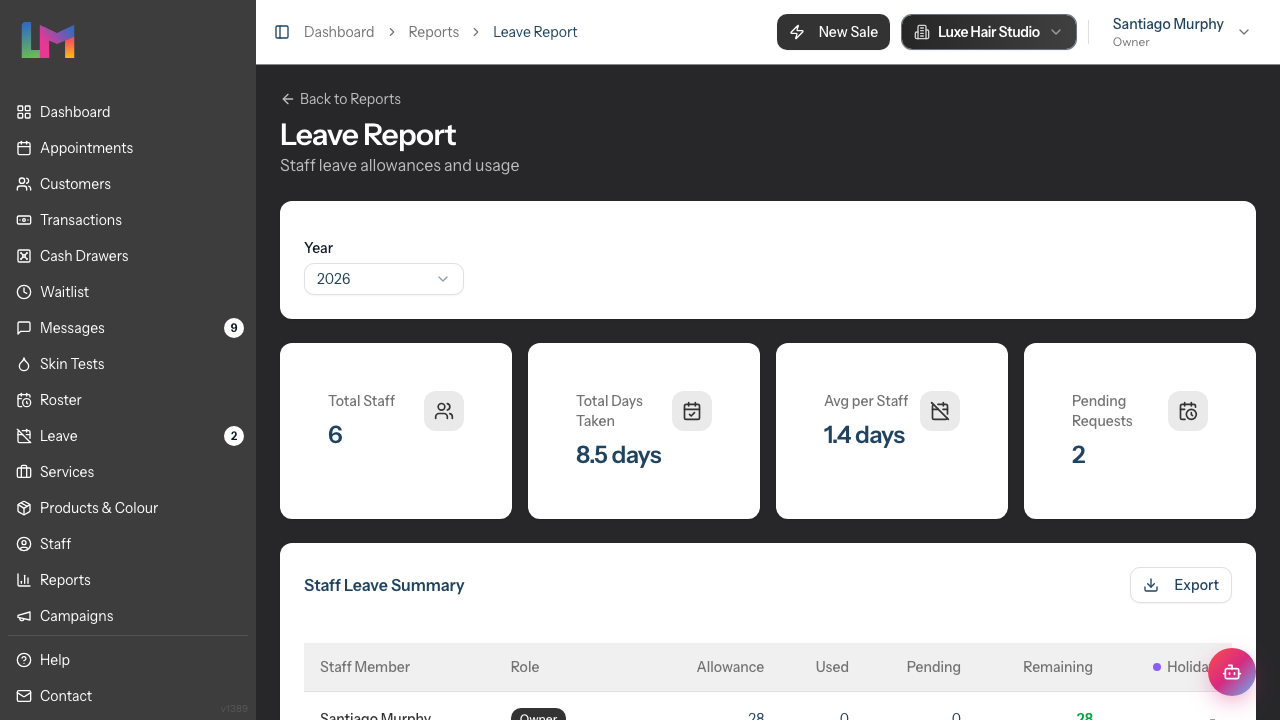Click the Messages badge showing 9
Viewport: 1280px width, 720px height.
234,328
